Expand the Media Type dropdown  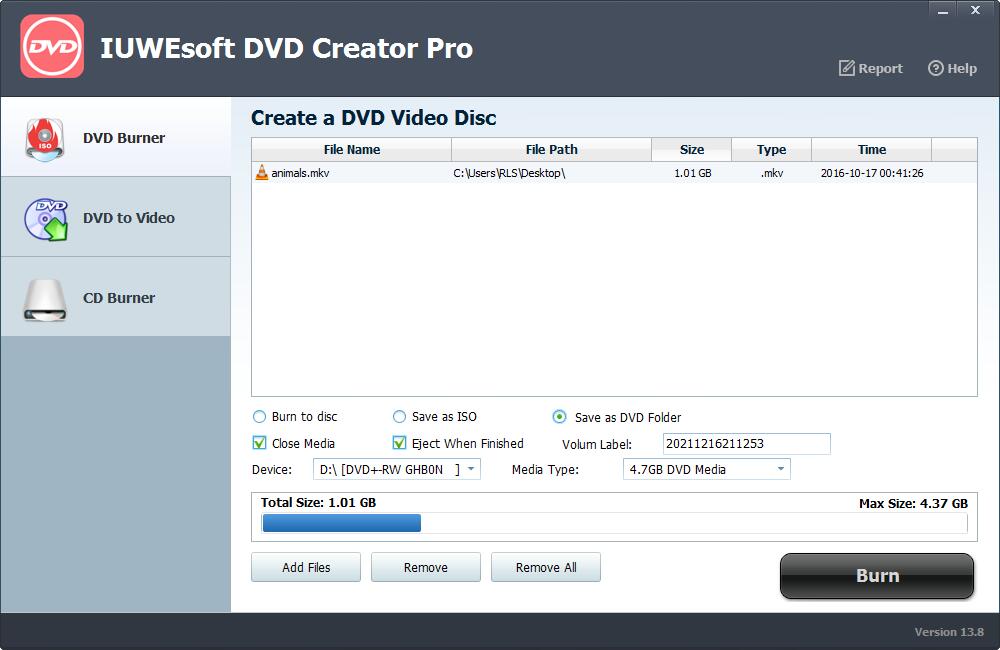707,469
